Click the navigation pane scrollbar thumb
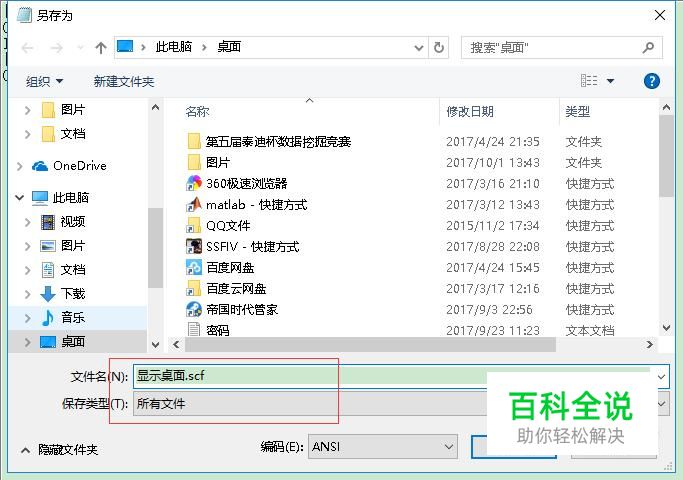The height and width of the screenshot is (480, 683). (155, 248)
